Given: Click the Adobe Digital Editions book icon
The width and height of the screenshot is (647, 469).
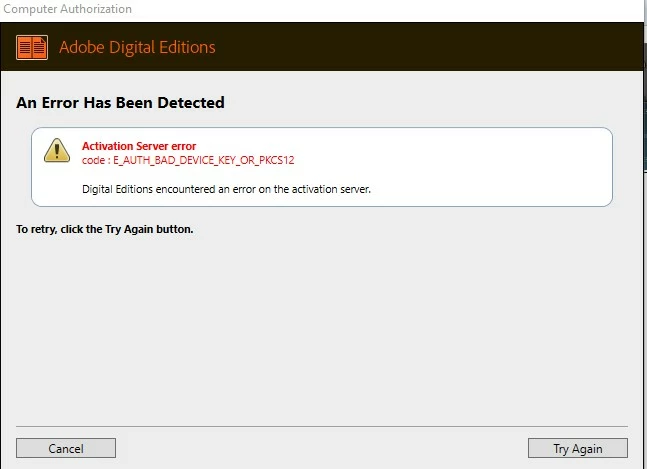Looking at the screenshot, I should click(32, 47).
